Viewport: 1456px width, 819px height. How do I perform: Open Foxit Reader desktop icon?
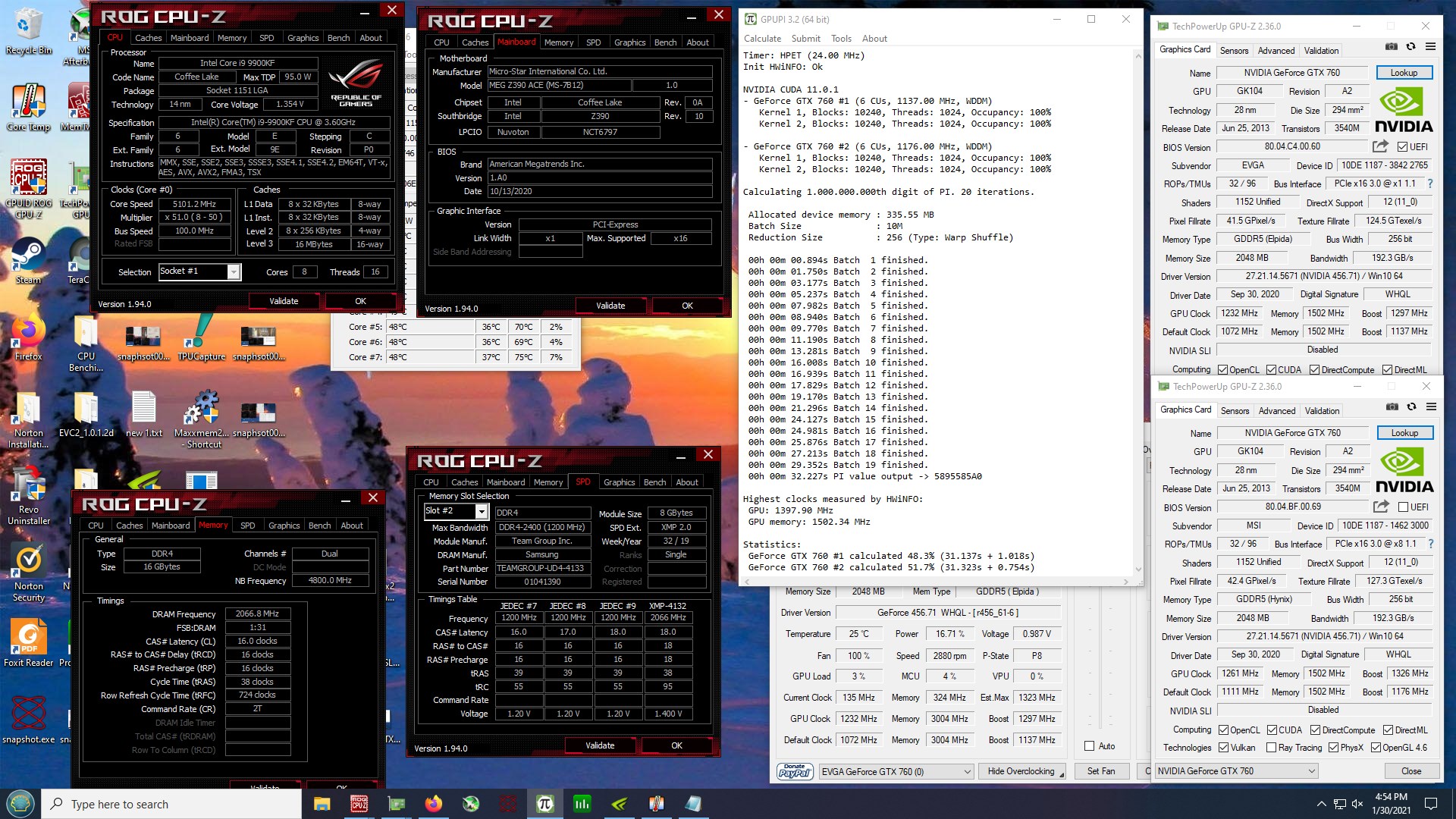29,643
